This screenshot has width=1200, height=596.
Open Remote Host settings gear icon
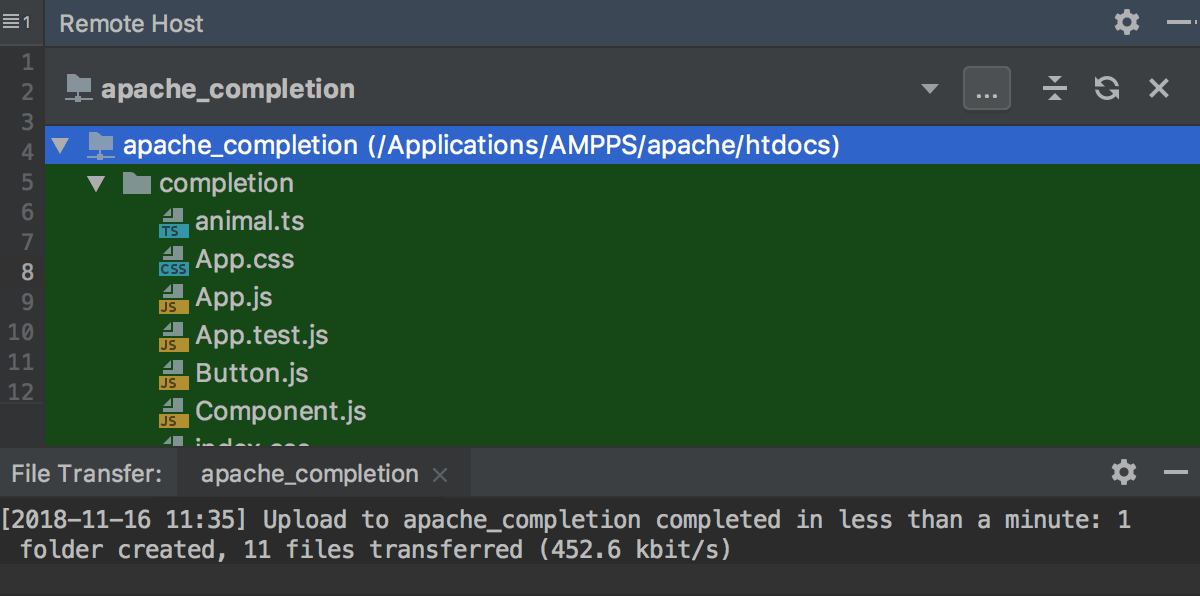point(1126,22)
